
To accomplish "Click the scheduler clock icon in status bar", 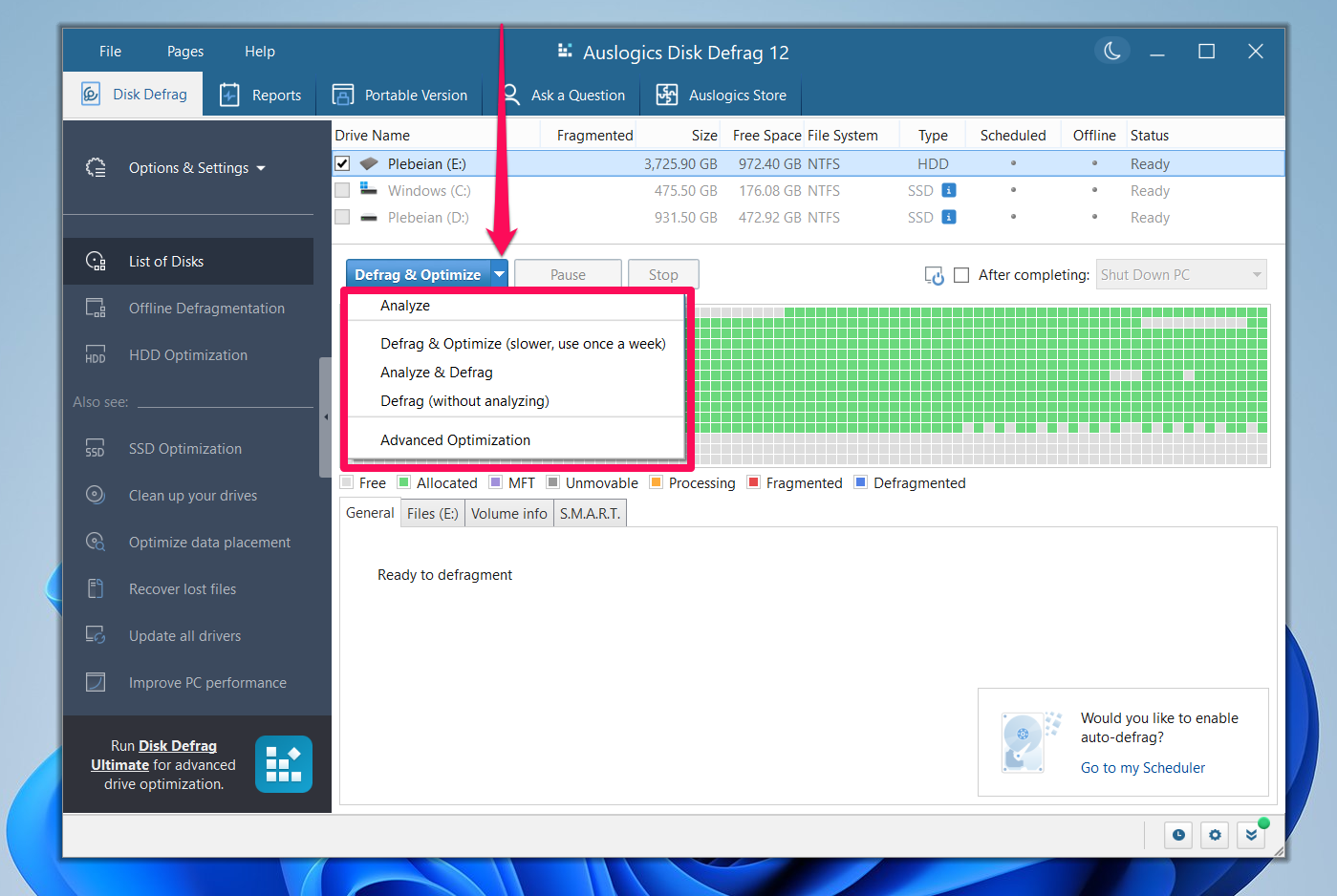I will tap(1177, 834).
